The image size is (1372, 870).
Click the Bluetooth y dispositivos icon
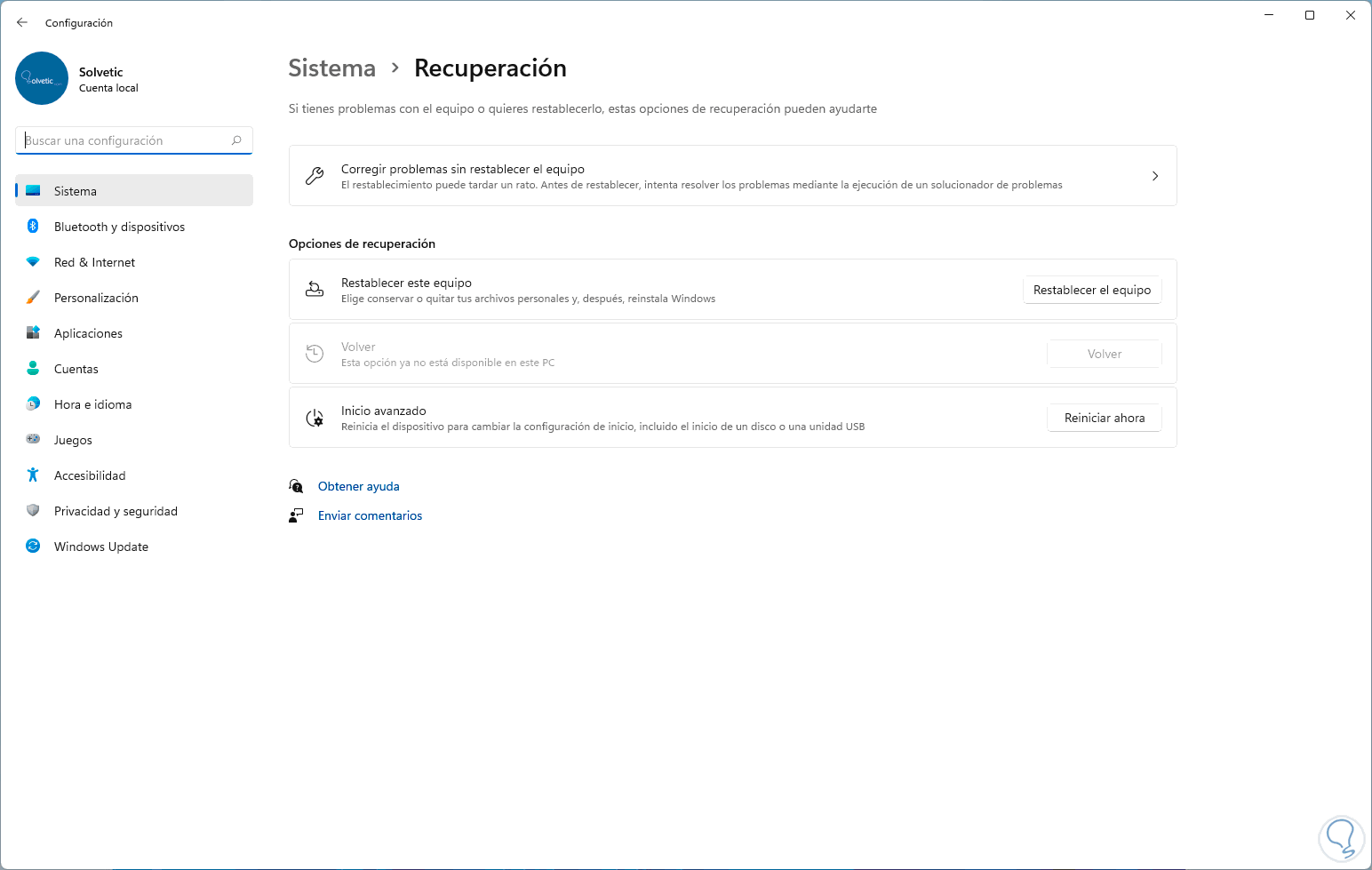pyautogui.click(x=33, y=227)
